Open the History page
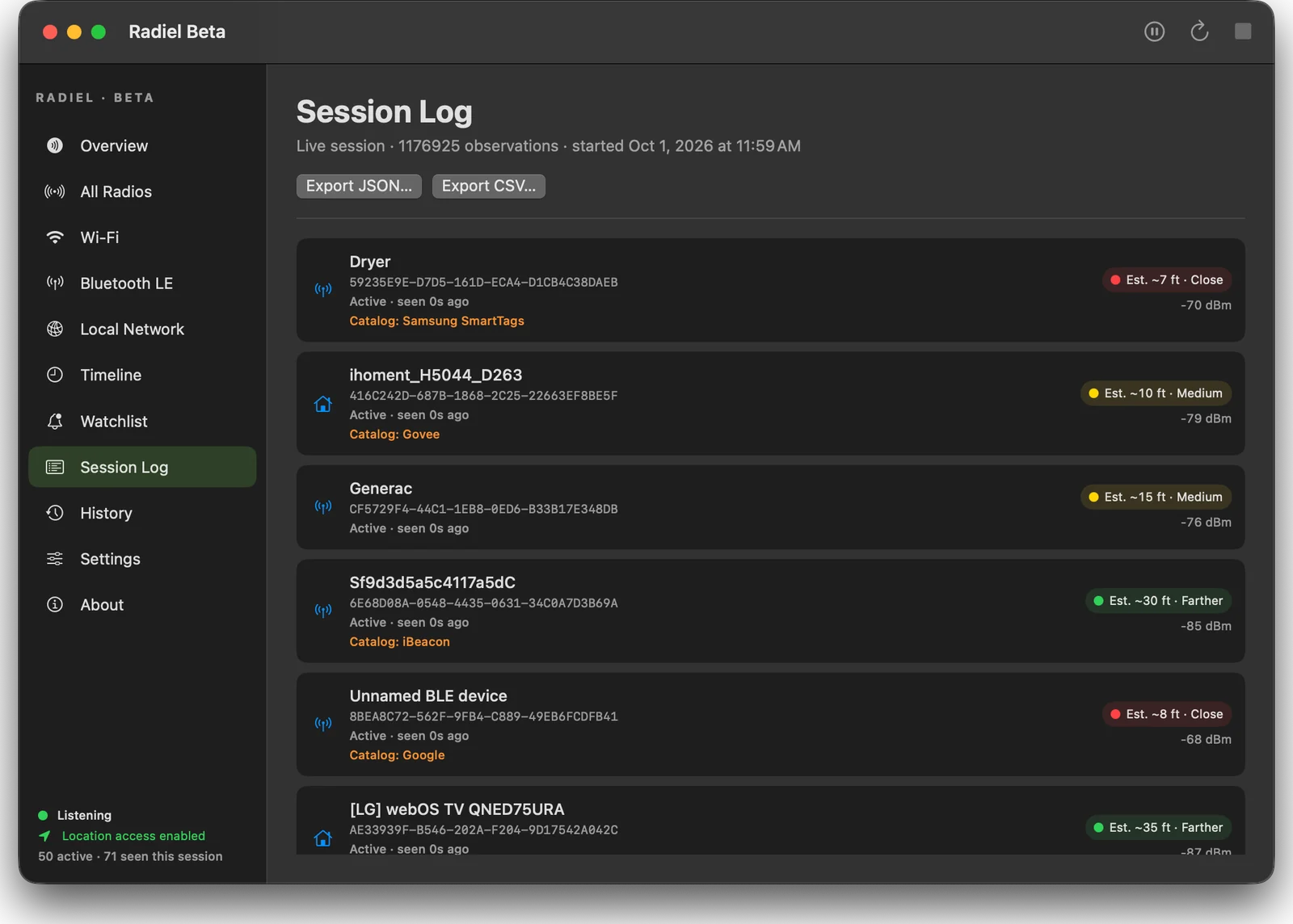Viewport: 1293px width, 924px height. [x=142, y=513]
